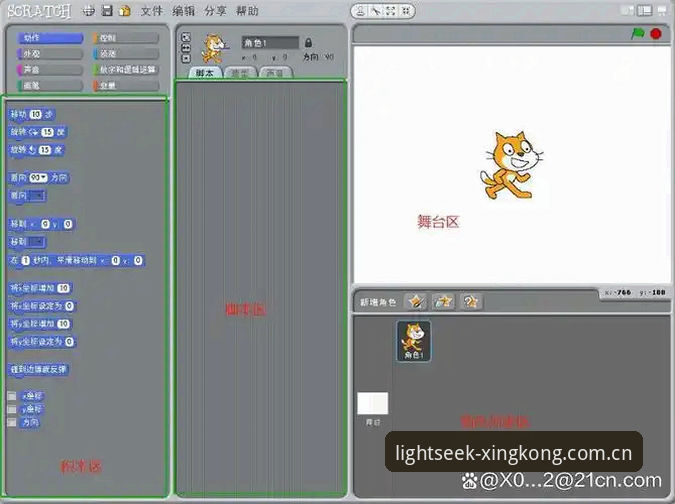Screen dimensions: 675x504
Task: Select the 控制 block category button
Action: (x=126, y=38)
